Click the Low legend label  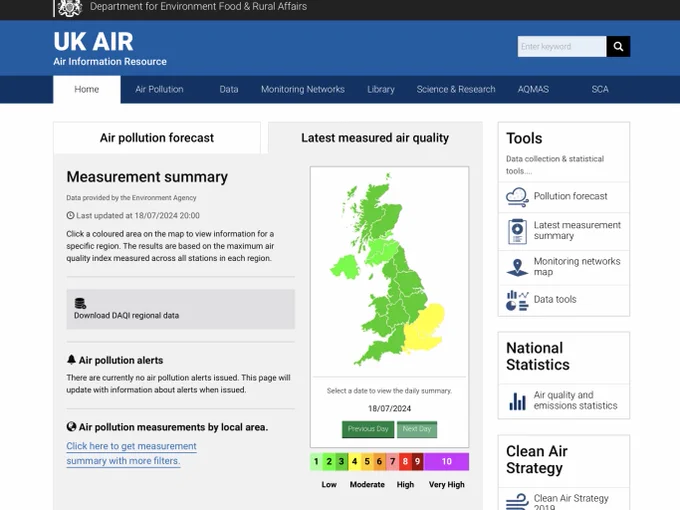pyautogui.click(x=329, y=484)
